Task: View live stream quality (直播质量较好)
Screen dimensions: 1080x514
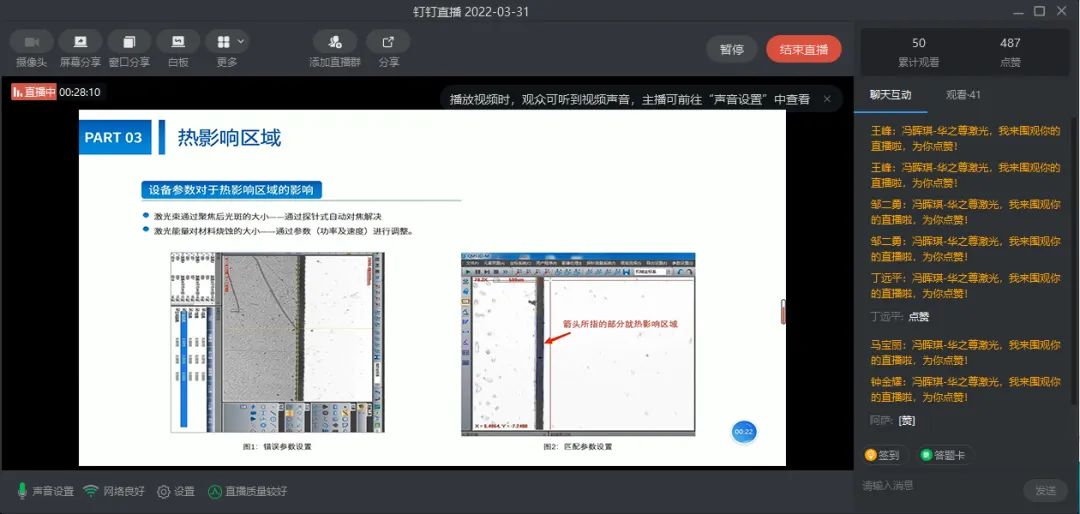Action: (x=215, y=491)
